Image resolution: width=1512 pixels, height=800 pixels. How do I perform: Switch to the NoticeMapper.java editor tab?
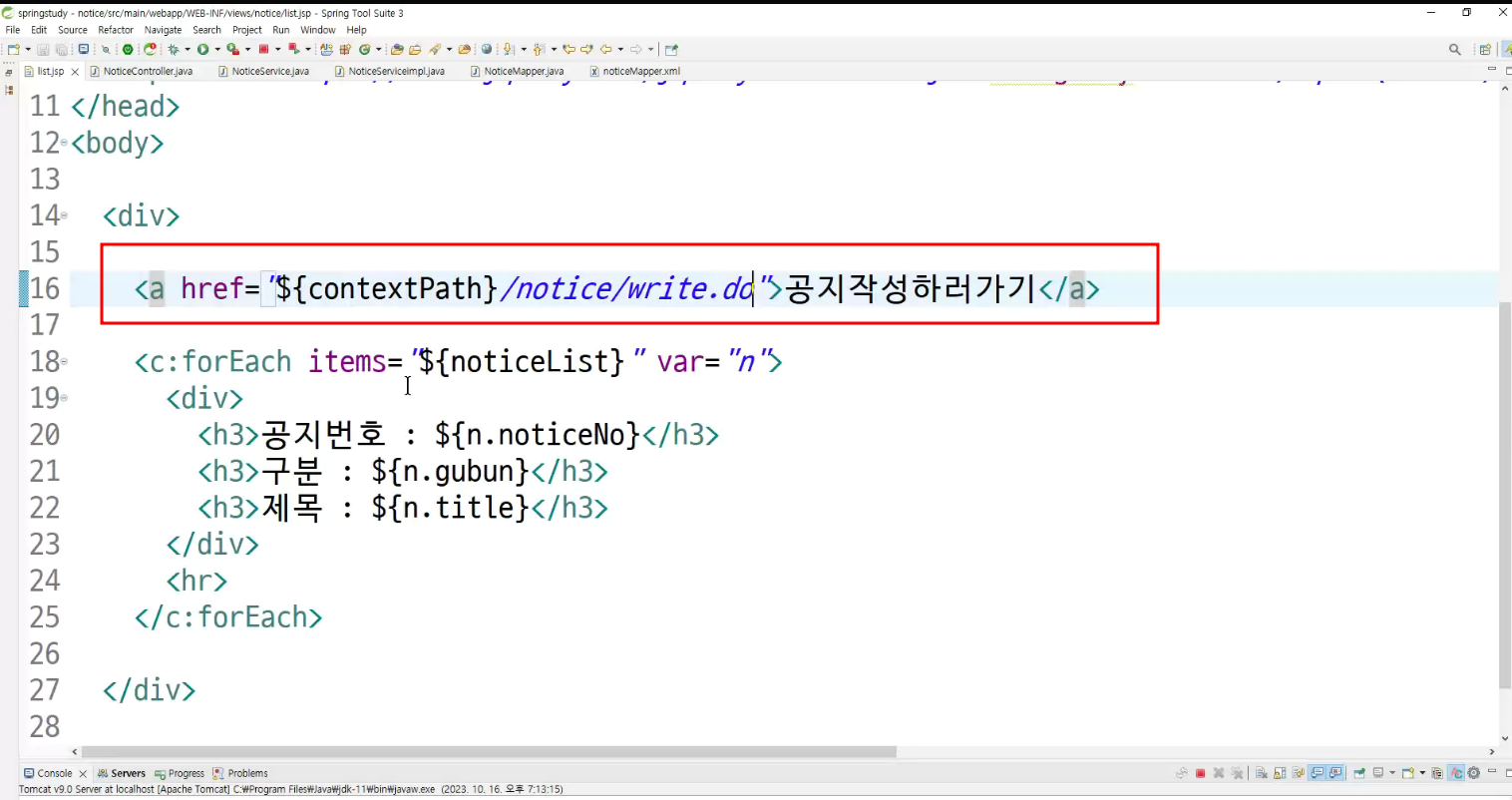pyautogui.click(x=517, y=71)
